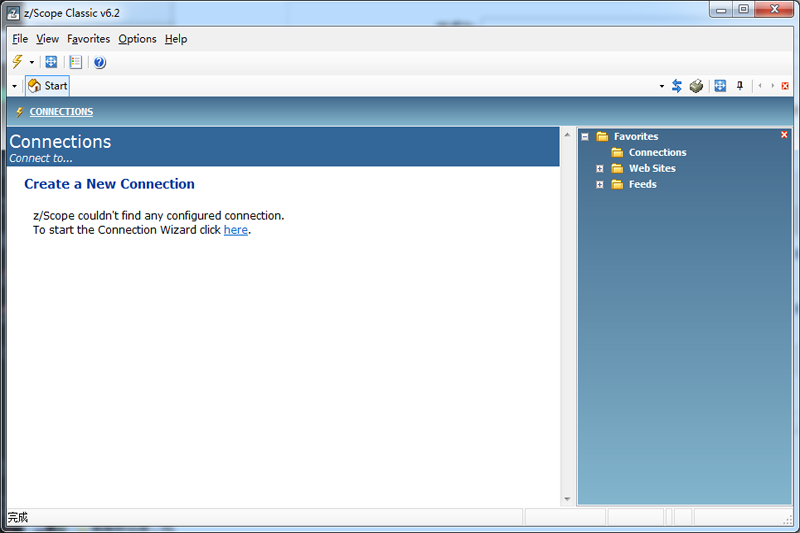Click the status bar text 完成
This screenshot has width=800, height=533.
[18, 518]
